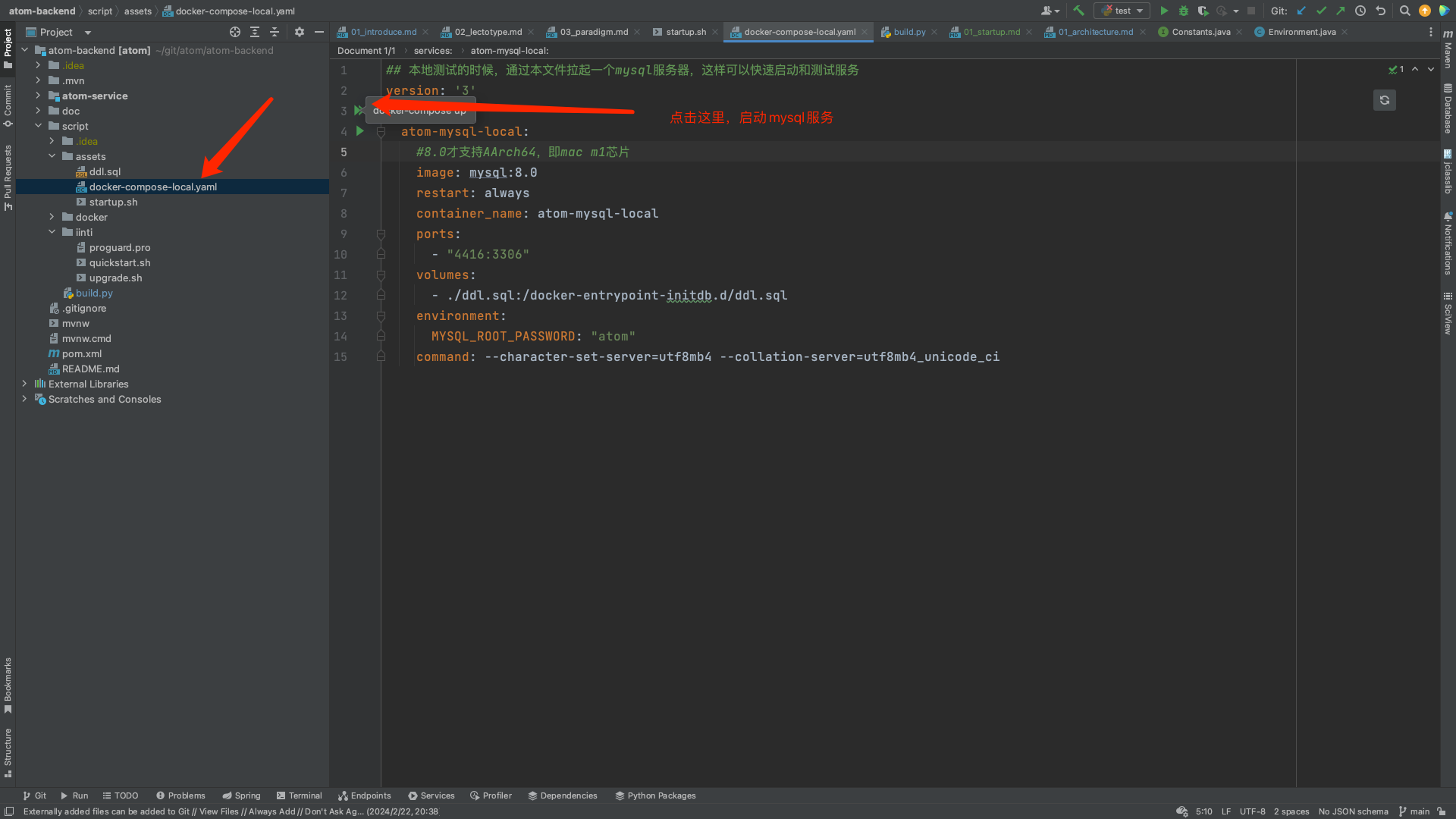Screen dimensions: 1456x819
Task: Expand External Libraries node
Action: [24, 384]
